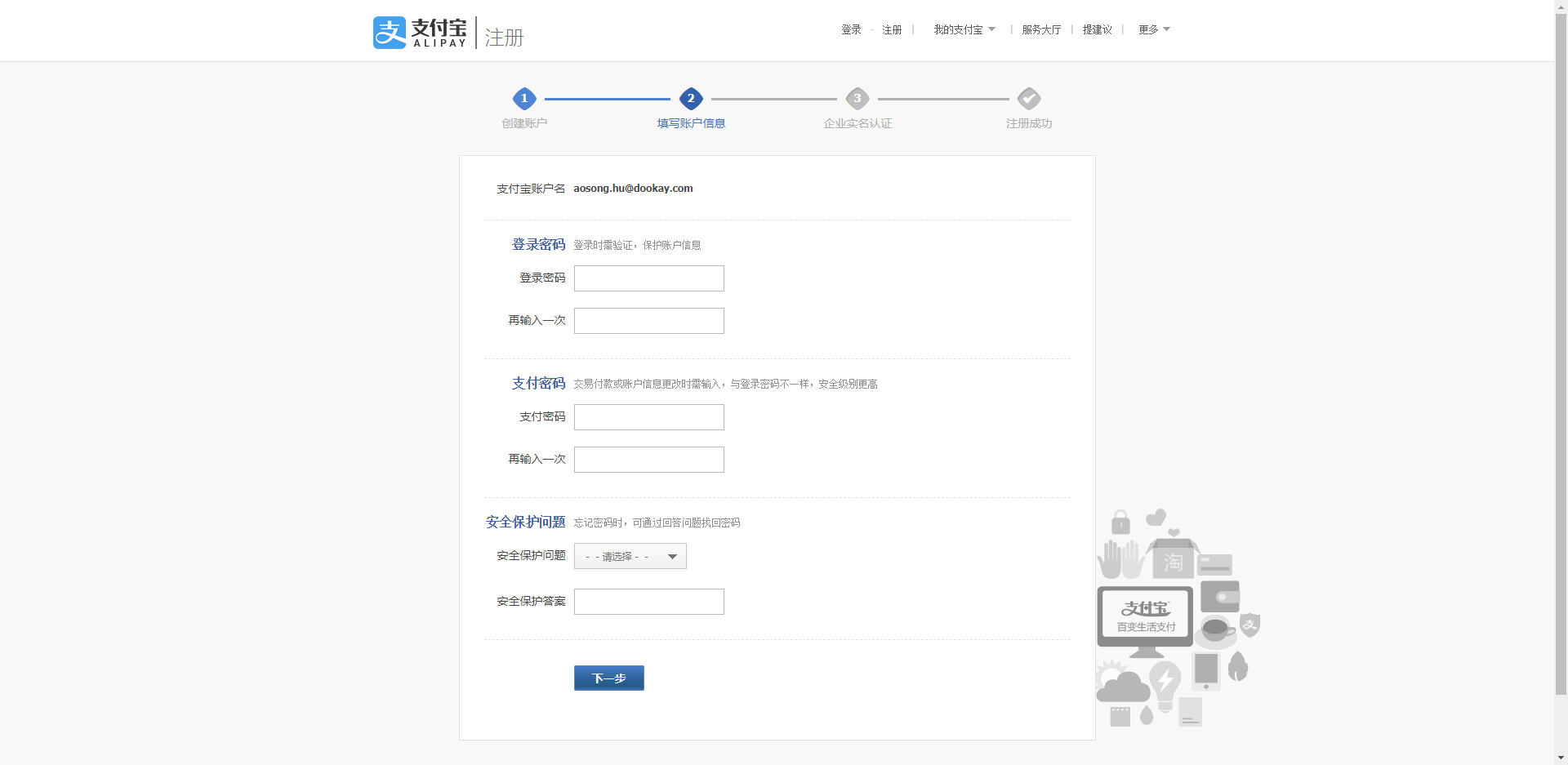Focus the 再输入一次 field under 登录密码
Viewport: 1568px width, 765px height.
(x=649, y=321)
